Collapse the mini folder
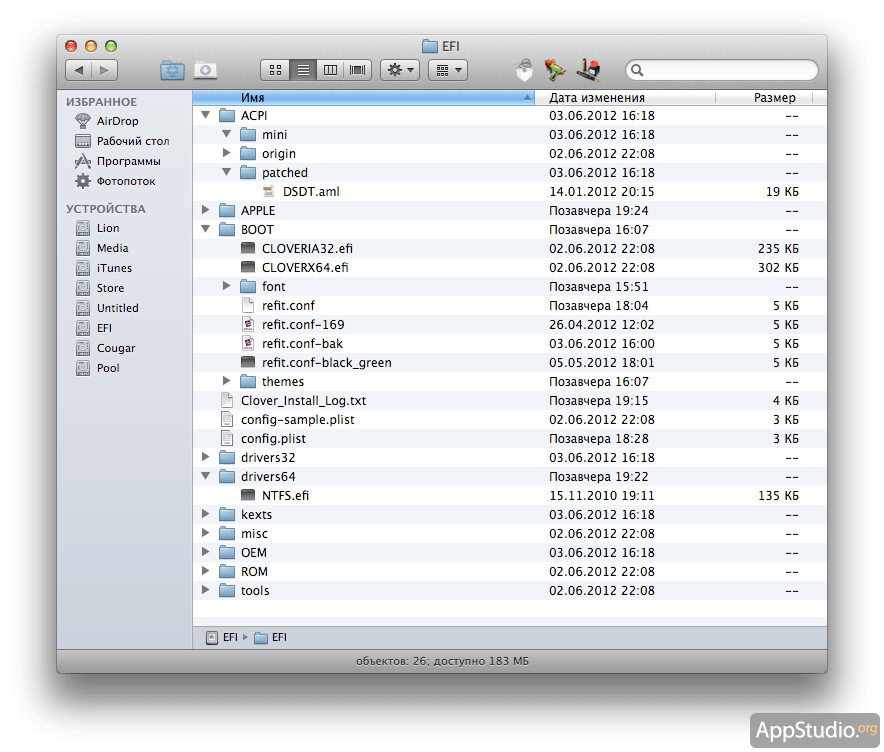 [x=227, y=134]
